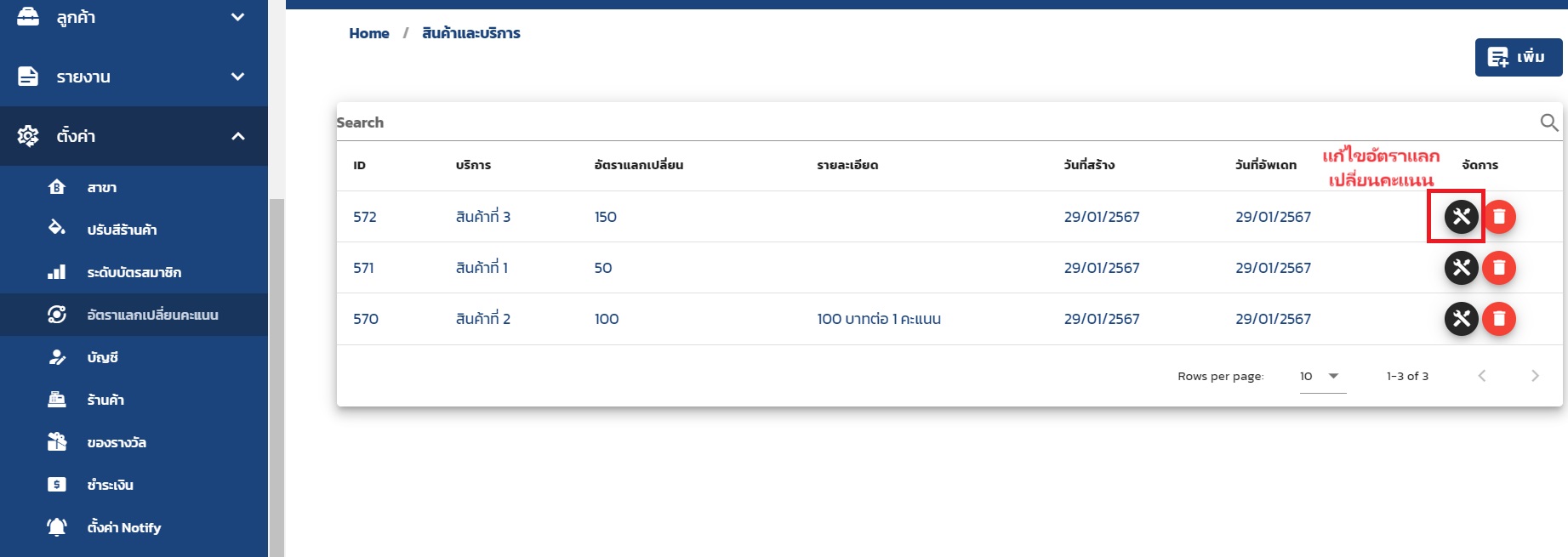
Task: Open the สาขา settings menu item
Action: coord(134,187)
